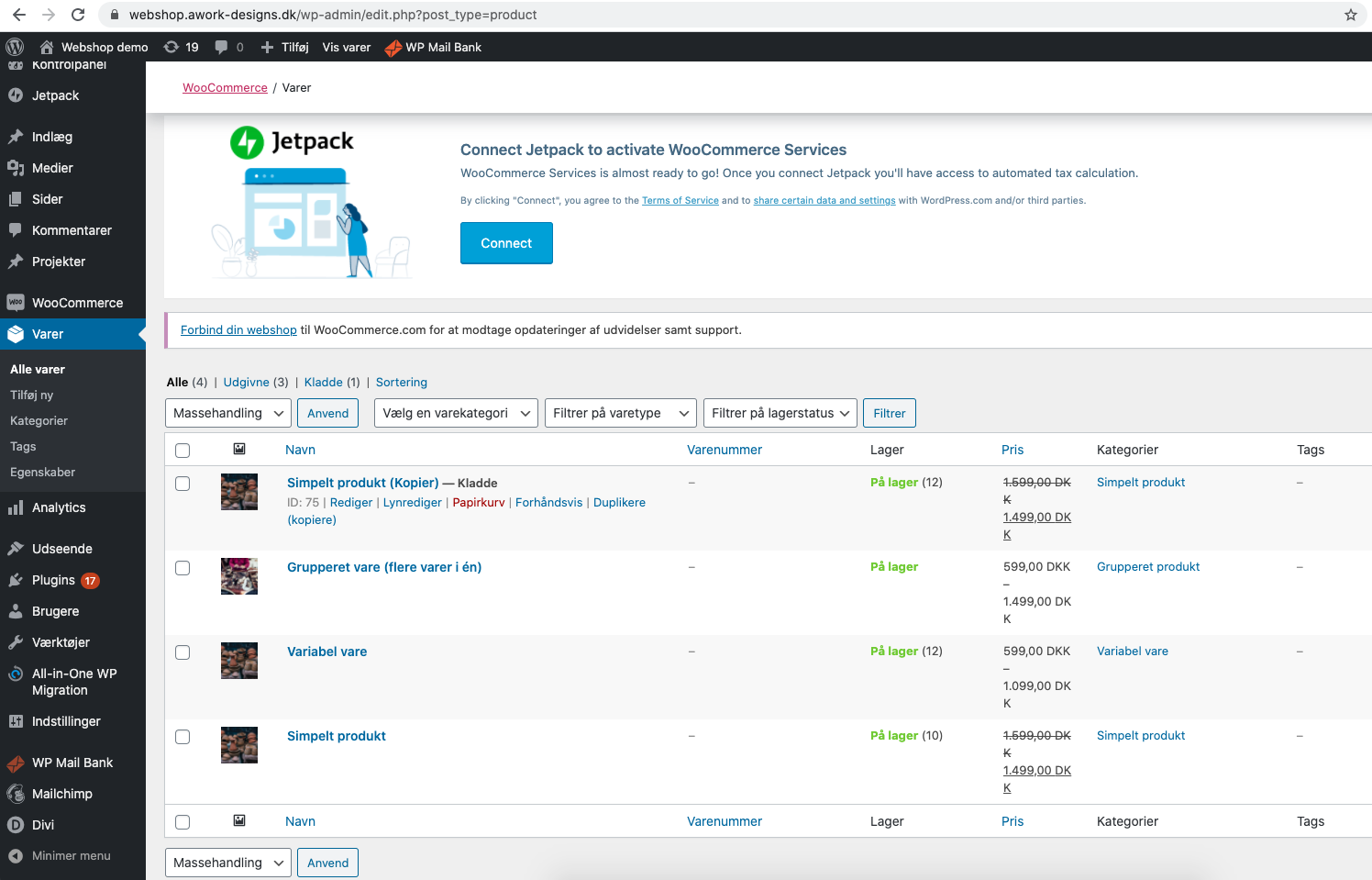1372x880 pixels.
Task: Check the Simpelt produkt (Kopier) row checkbox
Action: point(183,484)
